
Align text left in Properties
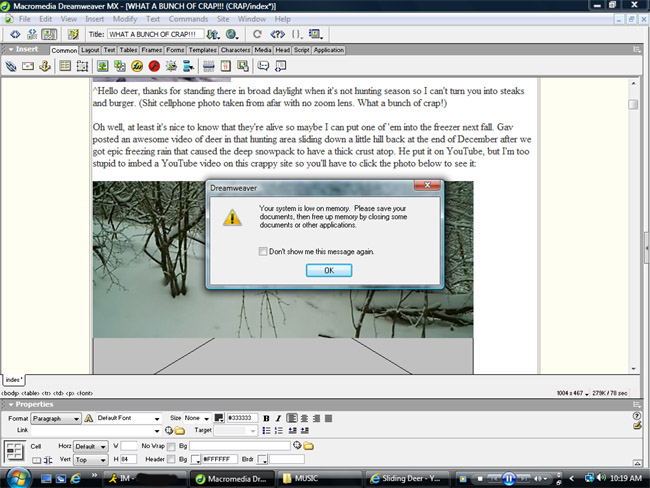pyautogui.click(x=292, y=418)
